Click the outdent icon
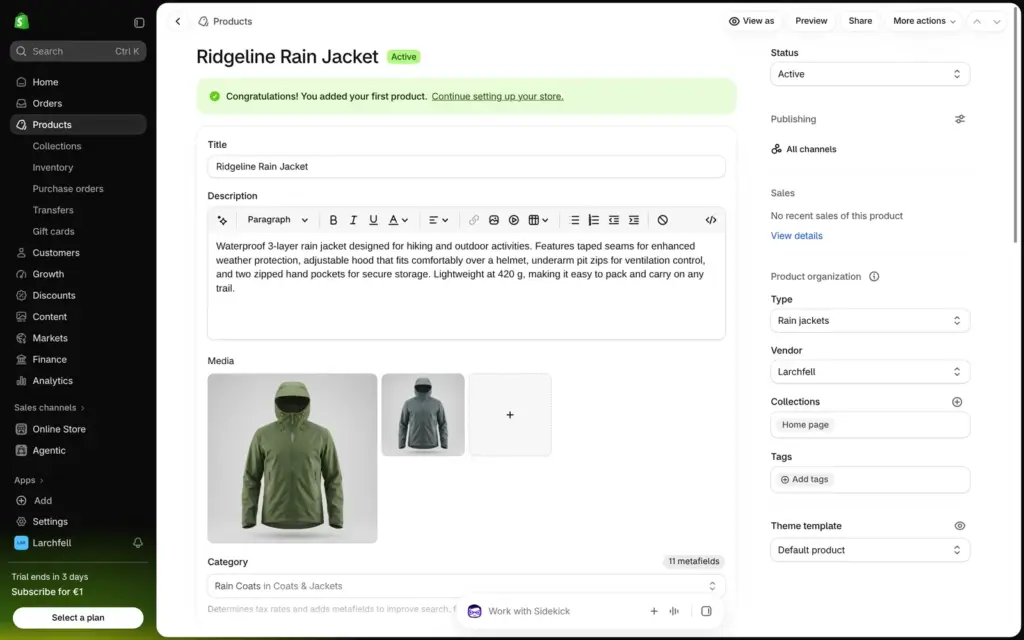The width and height of the screenshot is (1024, 640). coord(614,220)
